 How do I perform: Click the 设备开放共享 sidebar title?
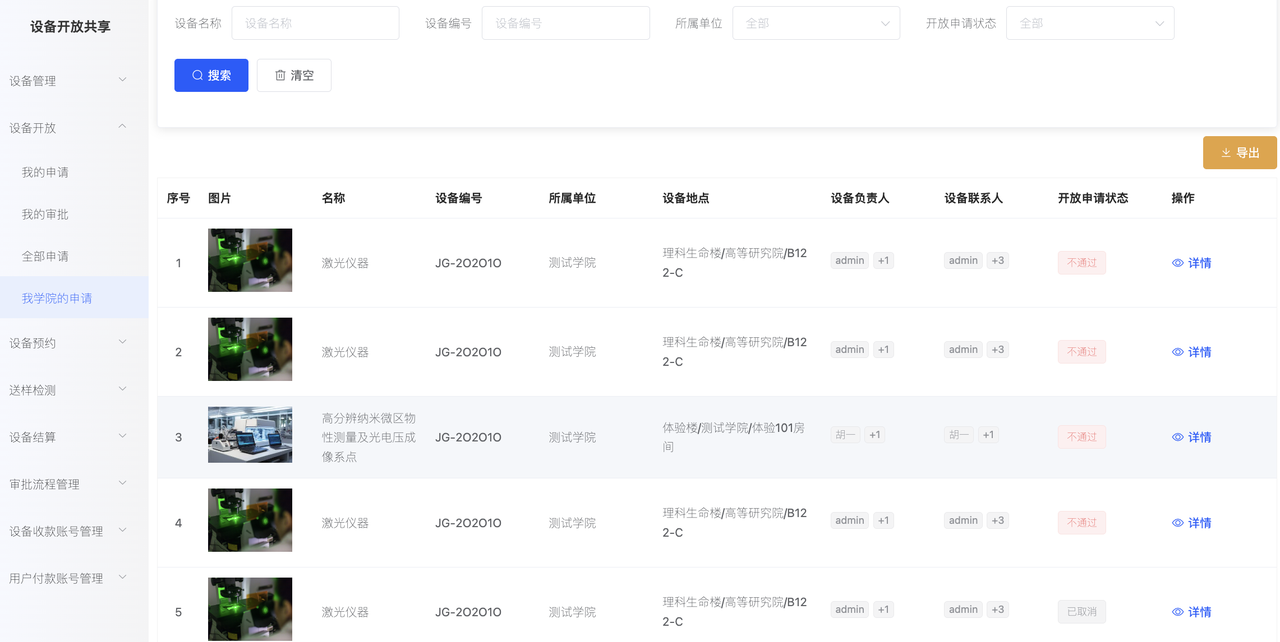pos(70,27)
